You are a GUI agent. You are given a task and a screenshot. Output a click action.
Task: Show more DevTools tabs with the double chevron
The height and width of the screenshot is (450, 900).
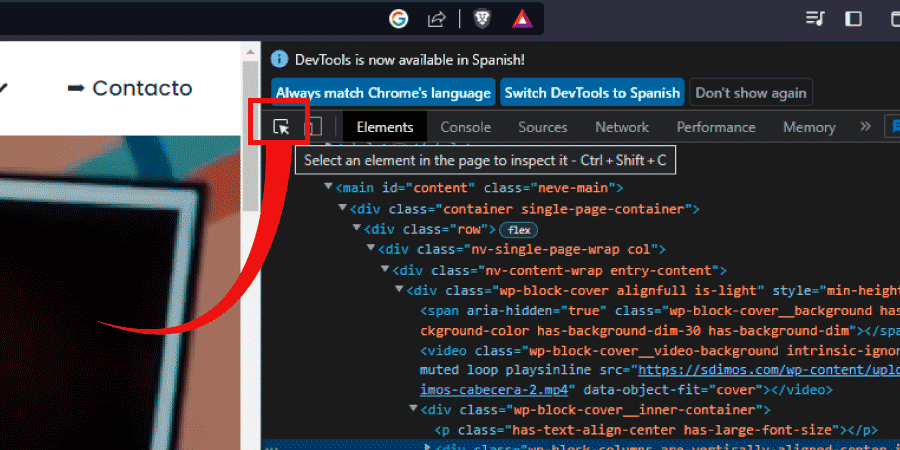pyautogui.click(x=866, y=126)
